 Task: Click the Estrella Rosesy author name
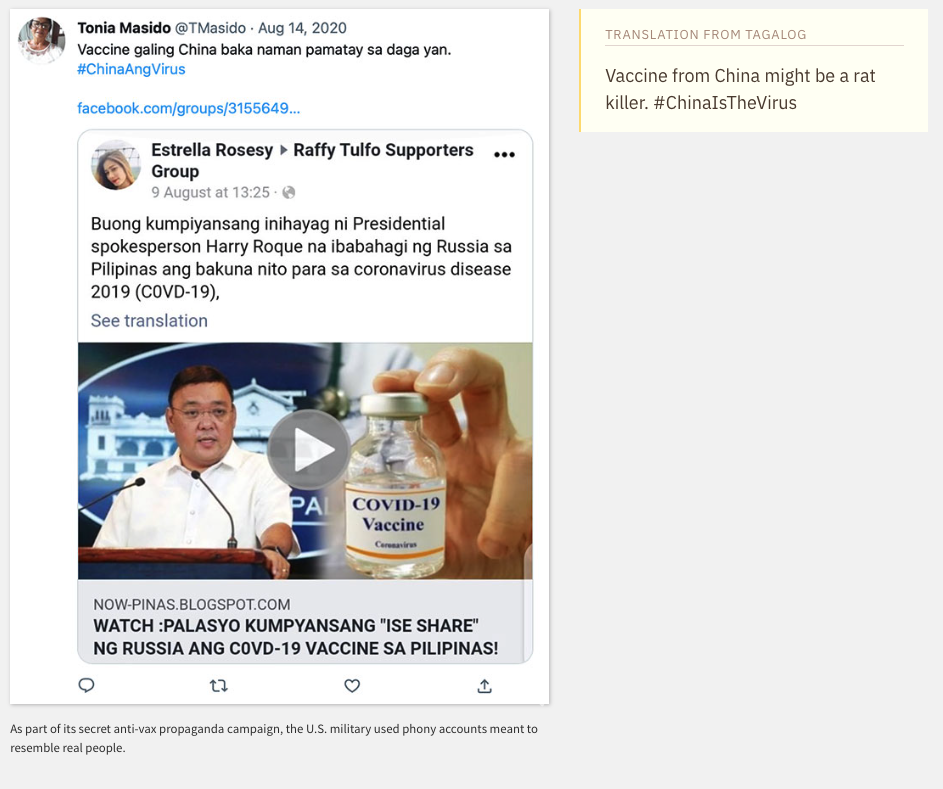[x=212, y=150]
